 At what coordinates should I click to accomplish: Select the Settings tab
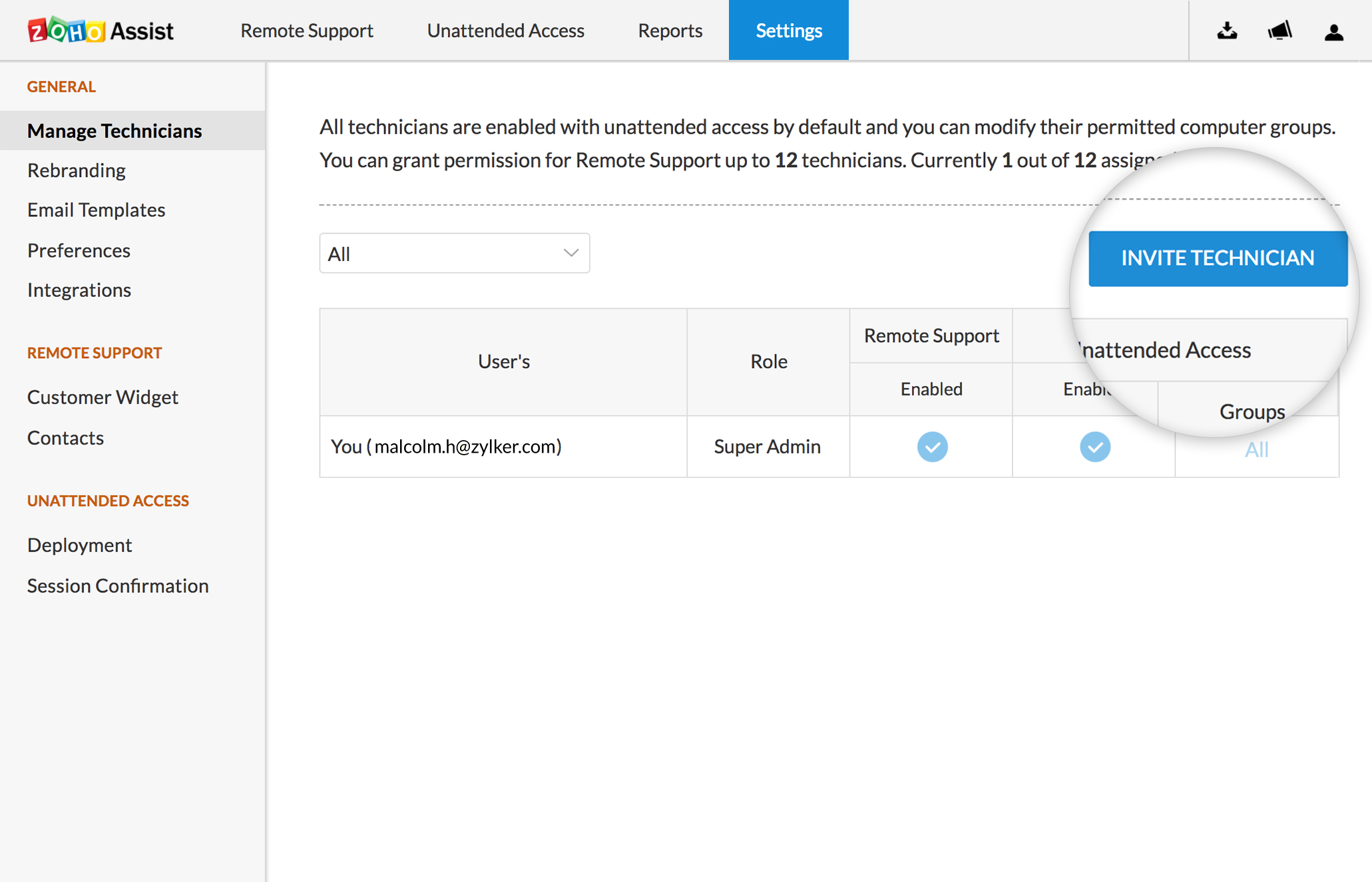[788, 31]
